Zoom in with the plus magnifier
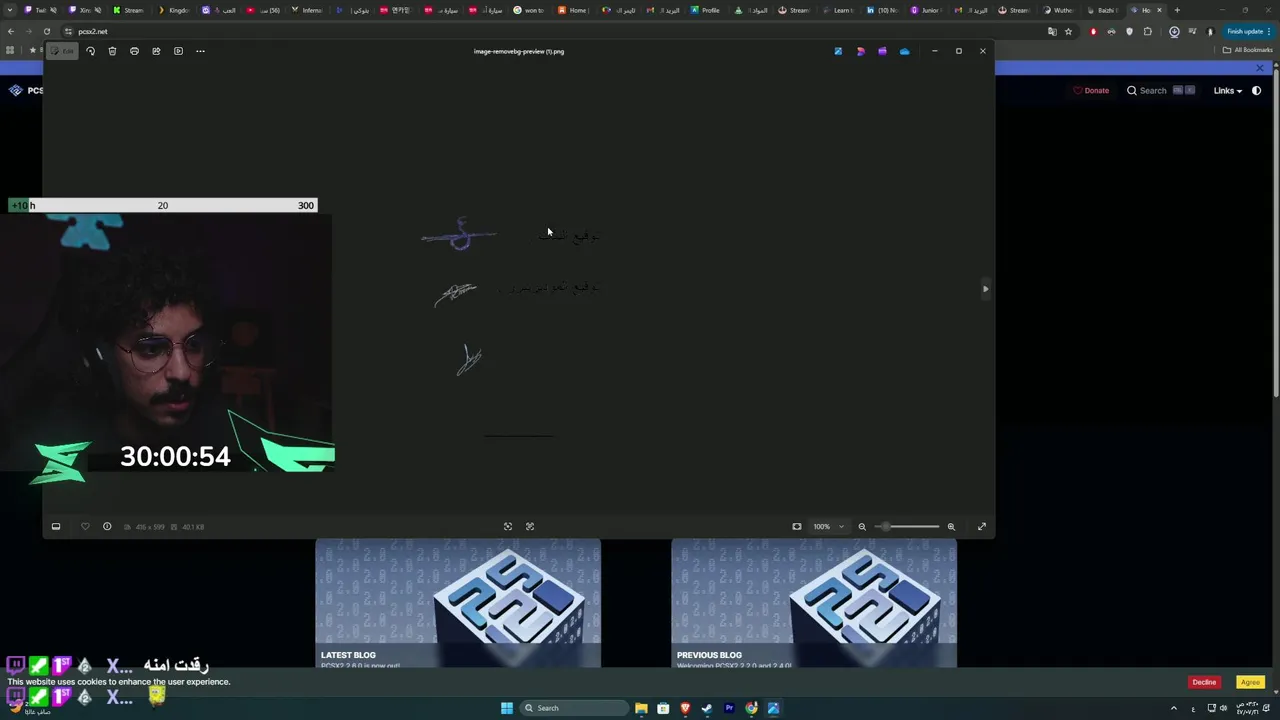Image resolution: width=1280 pixels, height=720 pixels. [x=951, y=526]
